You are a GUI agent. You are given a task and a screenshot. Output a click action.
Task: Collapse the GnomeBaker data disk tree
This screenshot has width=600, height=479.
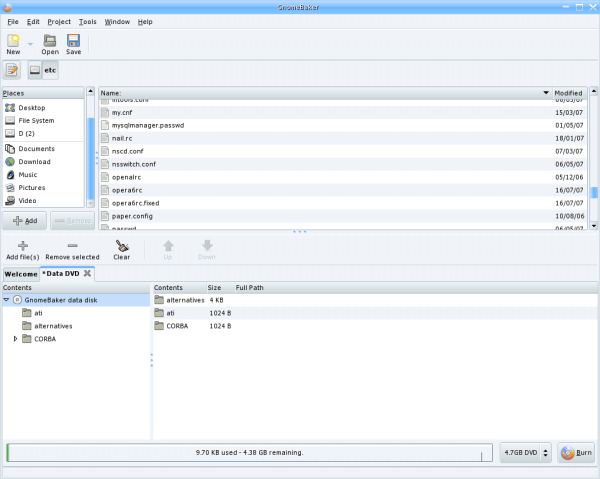pyautogui.click(x=6, y=300)
